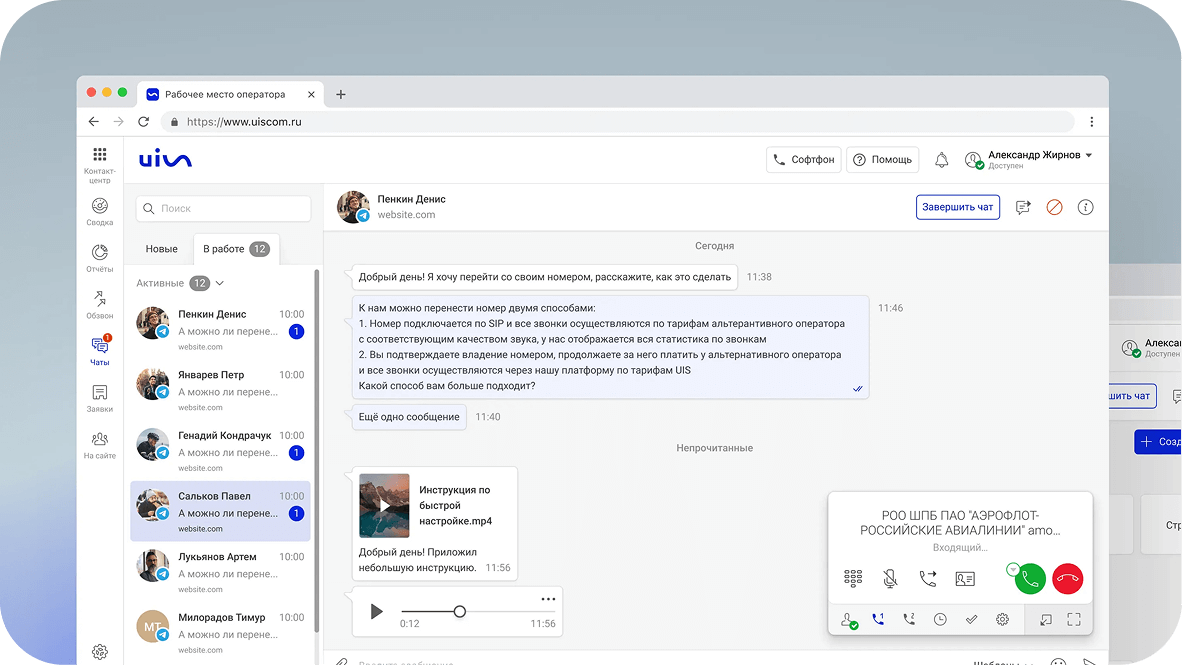Click the Завершить чат button
Screen dimensions: 1182x665
tap(957, 207)
